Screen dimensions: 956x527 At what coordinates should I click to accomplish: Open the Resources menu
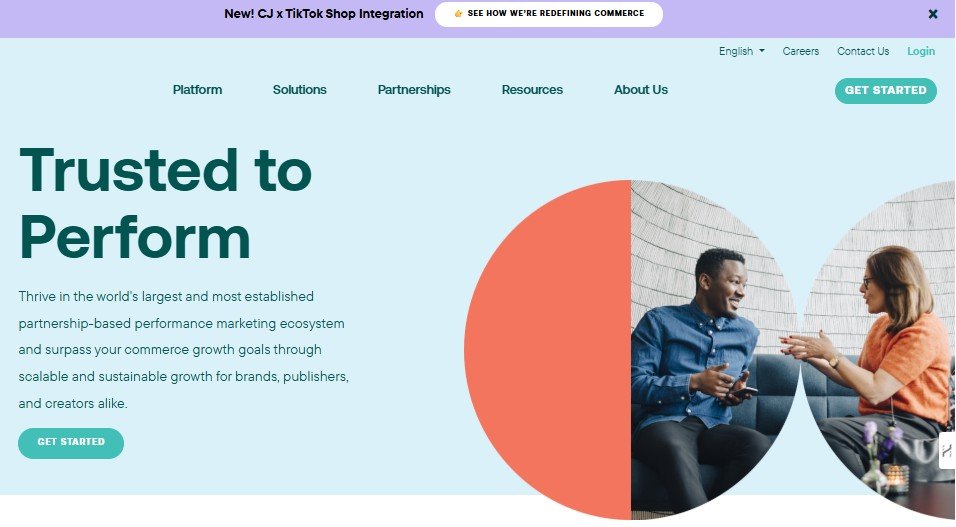532,90
